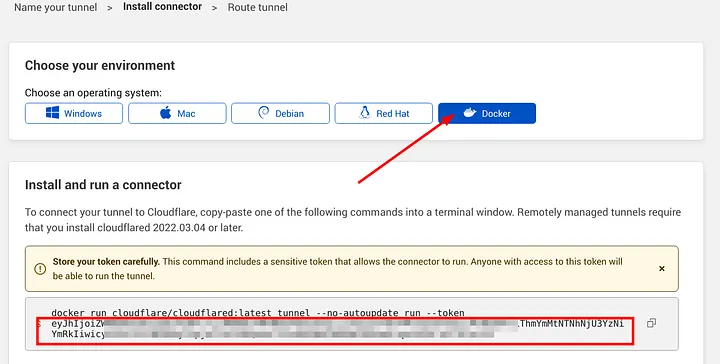720x364 pixels.
Task: Dismiss the Store your token carefully warning
Action: click(662, 269)
